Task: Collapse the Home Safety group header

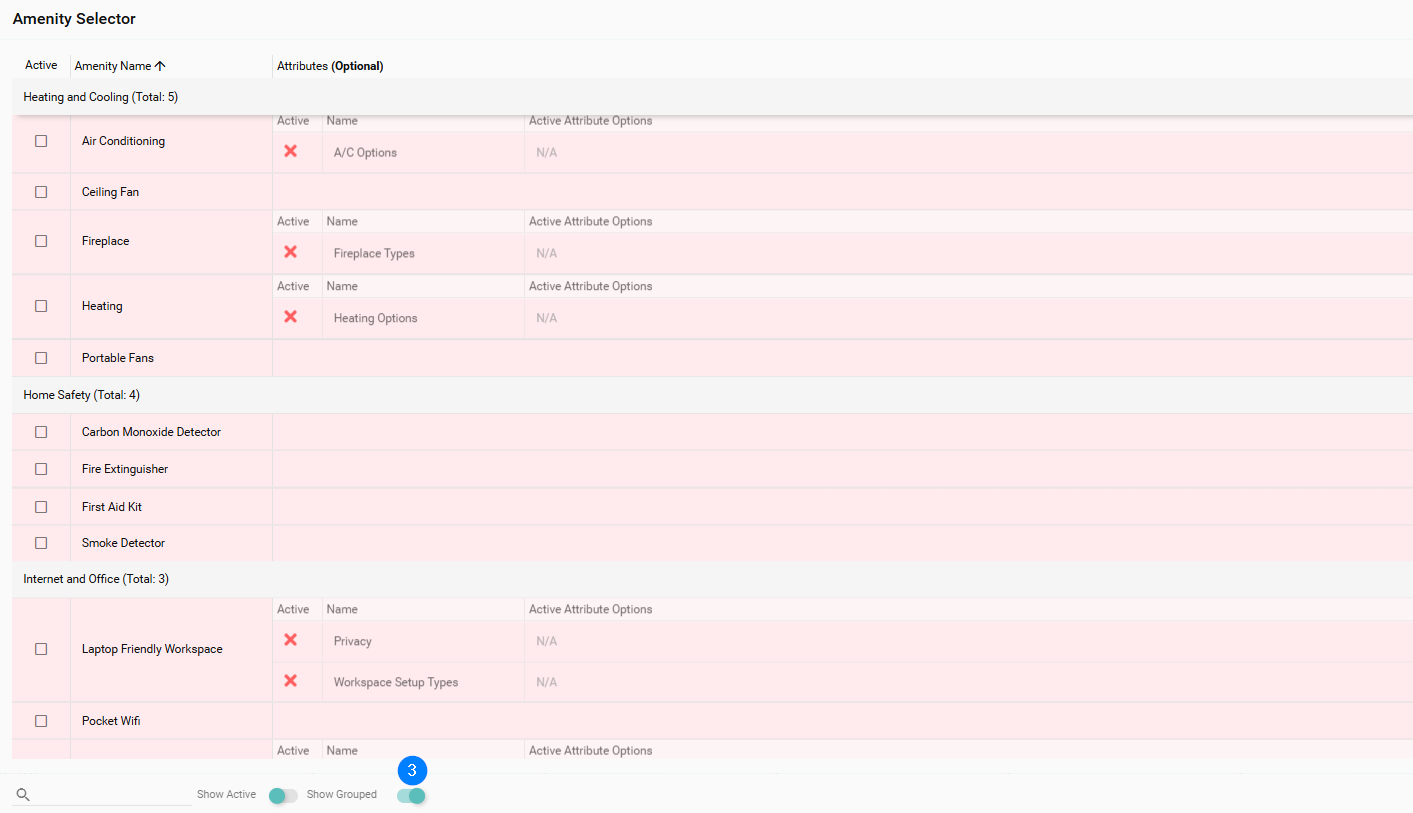Action: (81, 395)
